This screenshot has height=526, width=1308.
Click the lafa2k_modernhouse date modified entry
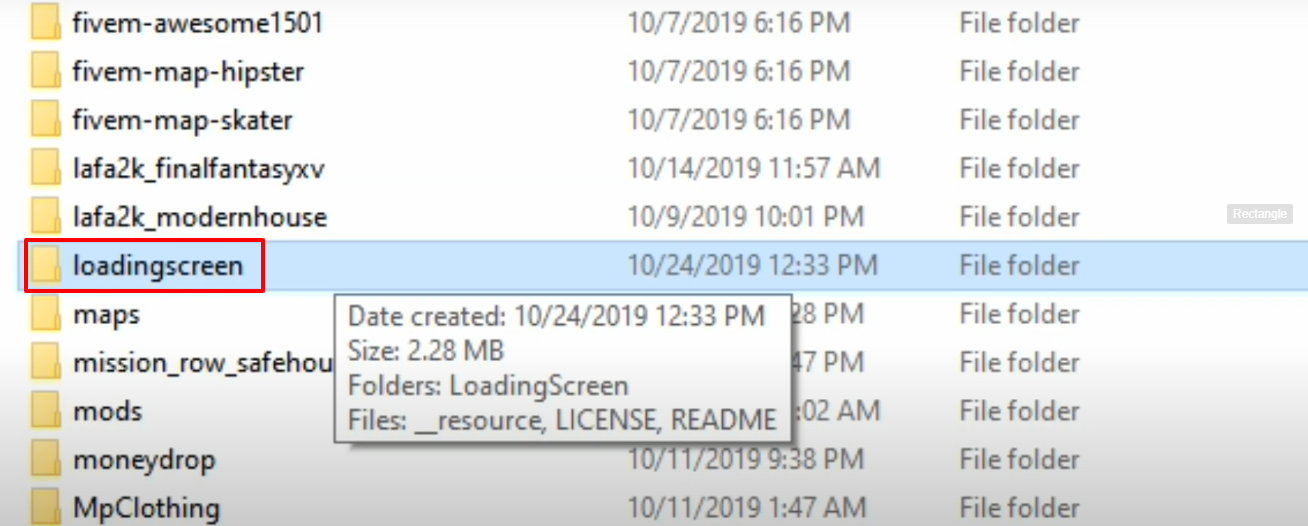coord(746,217)
